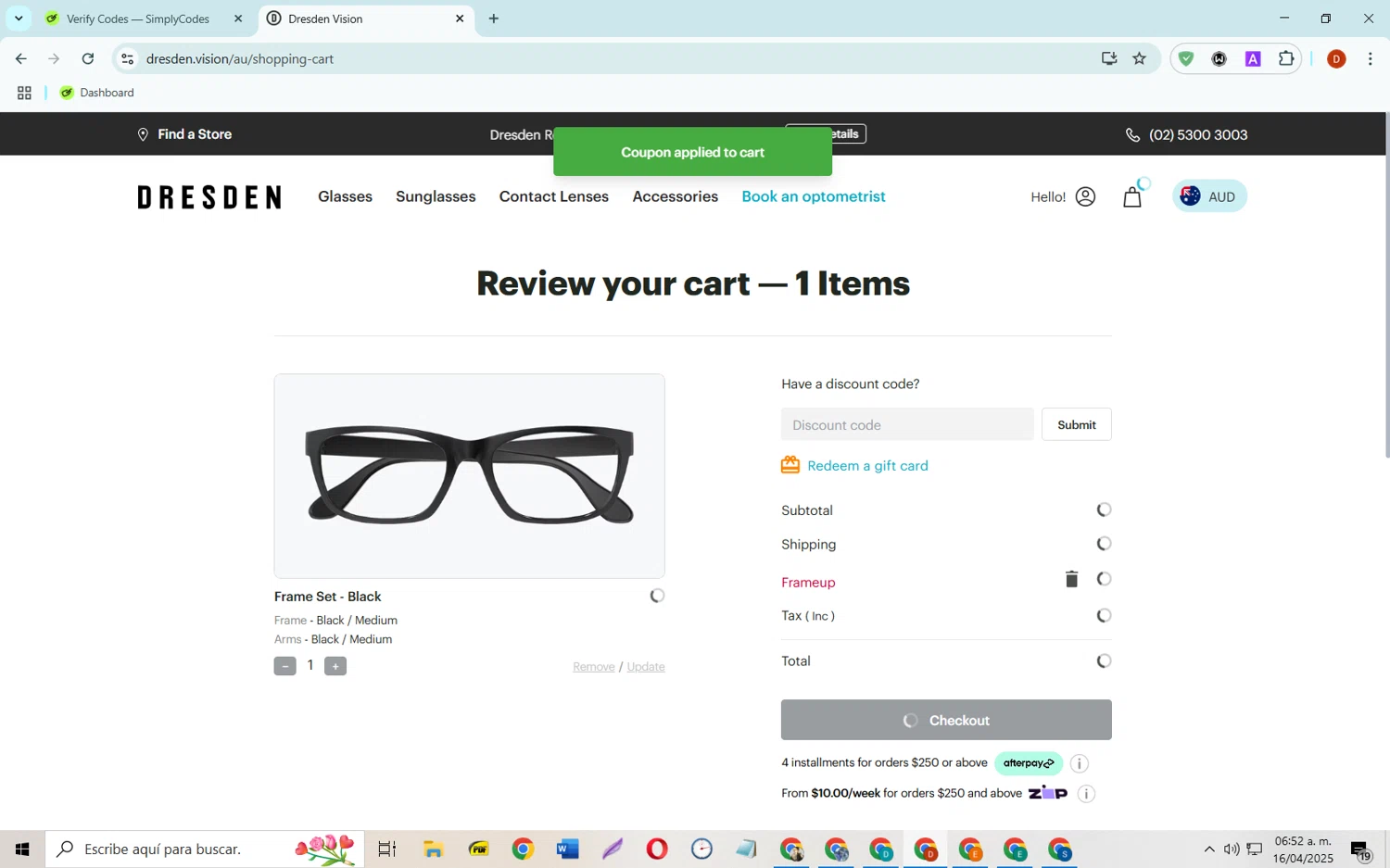Click the Frame Set - Black title
This screenshot has width=1390, height=868.
tap(327, 597)
